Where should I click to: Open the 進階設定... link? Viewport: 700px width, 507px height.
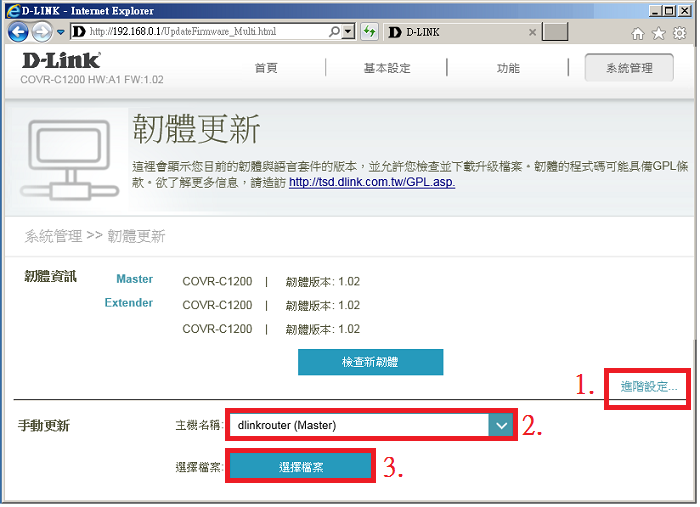coord(648,386)
